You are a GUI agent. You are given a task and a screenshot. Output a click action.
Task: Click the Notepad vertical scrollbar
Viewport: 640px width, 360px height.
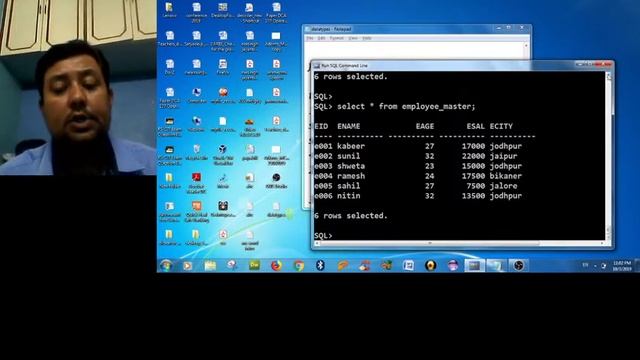tap(526, 51)
